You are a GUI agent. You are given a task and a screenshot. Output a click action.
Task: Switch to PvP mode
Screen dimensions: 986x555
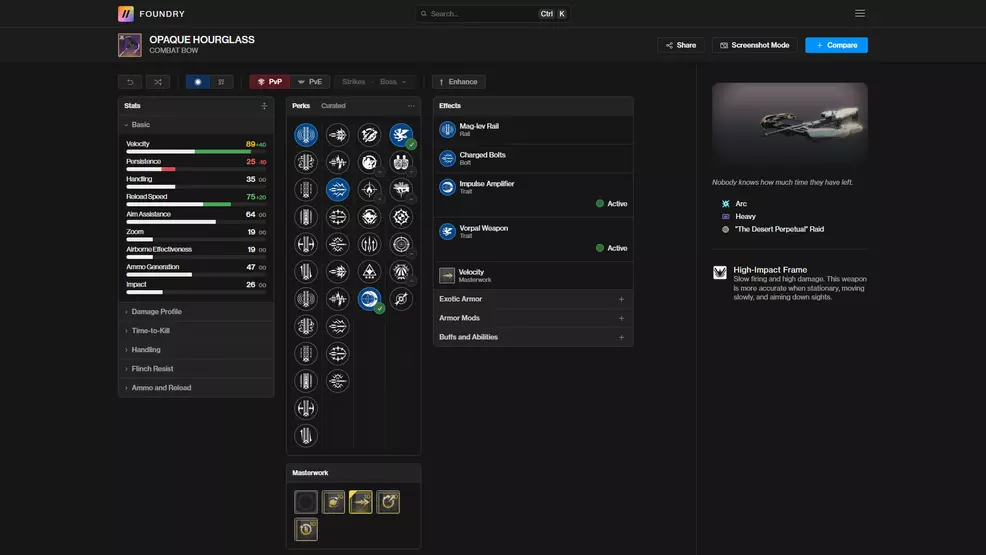click(x=270, y=82)
